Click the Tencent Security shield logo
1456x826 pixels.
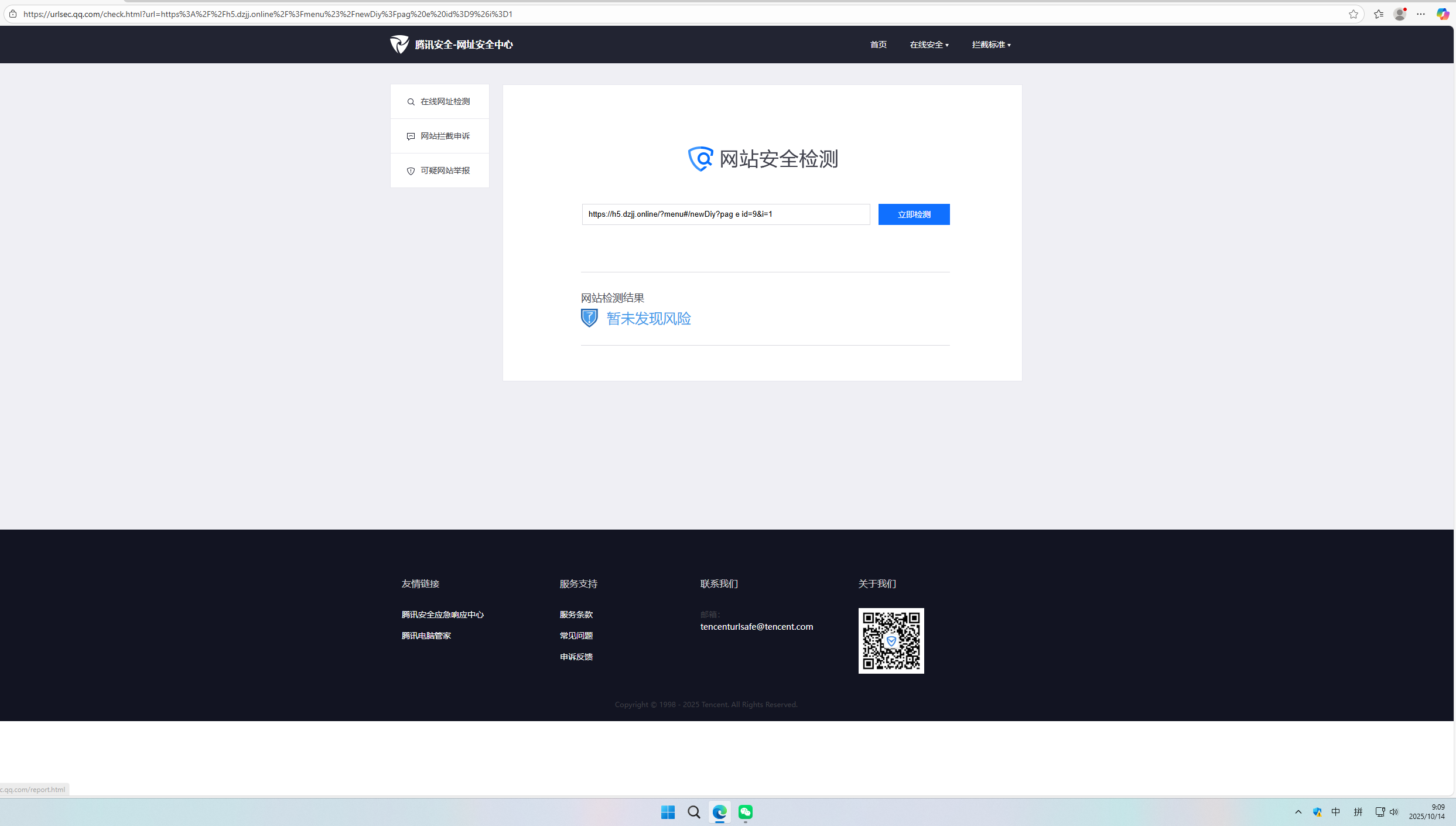[x=399, y=45]
